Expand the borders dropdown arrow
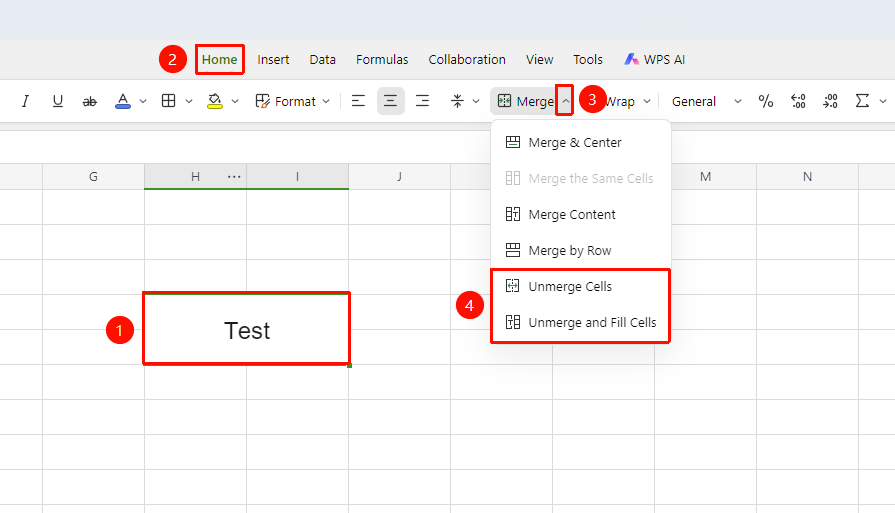Screen dimensions: 895x513 click(189, 102)
